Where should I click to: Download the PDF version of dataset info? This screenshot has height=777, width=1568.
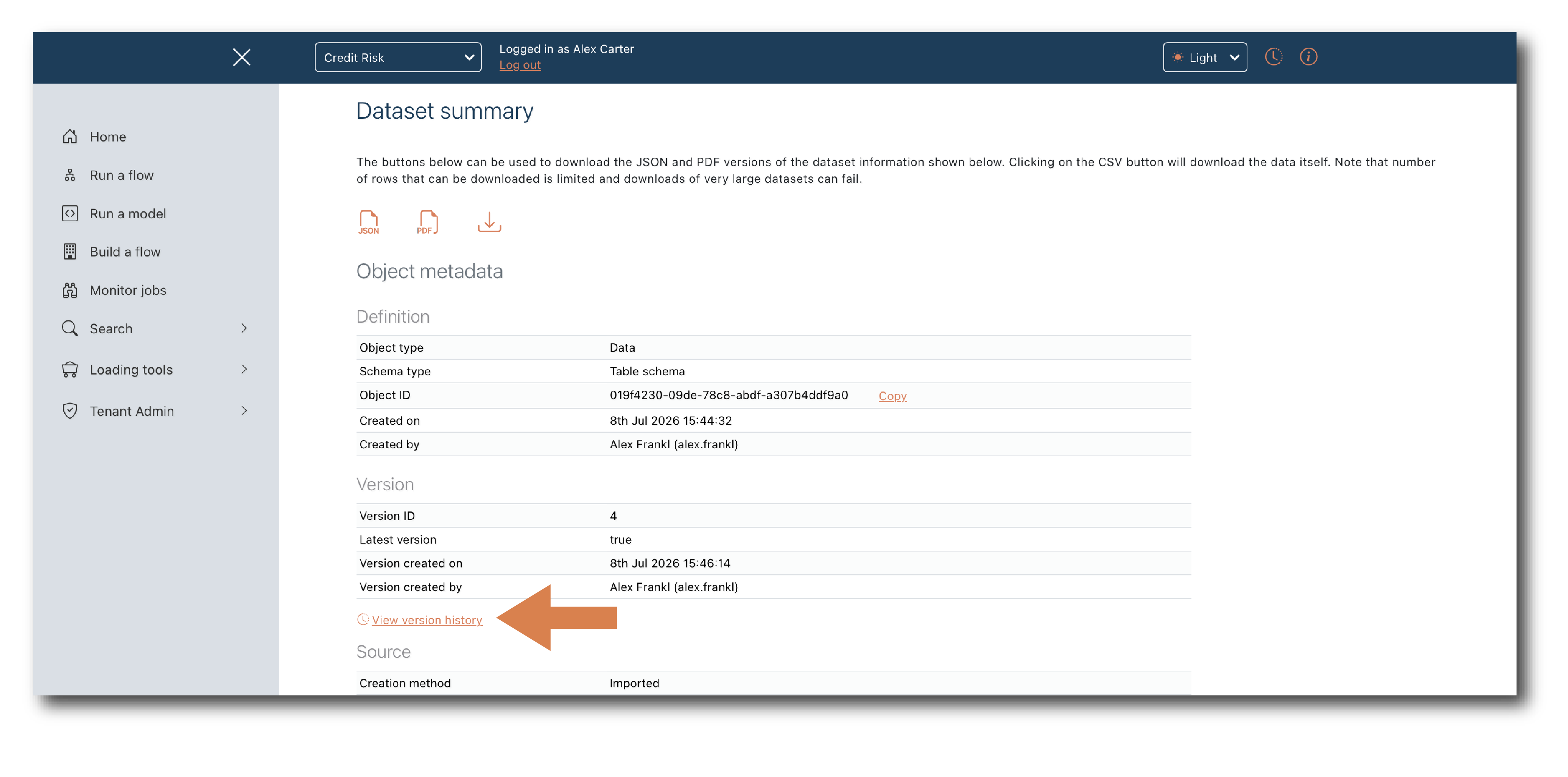click(x=427, y=222)
